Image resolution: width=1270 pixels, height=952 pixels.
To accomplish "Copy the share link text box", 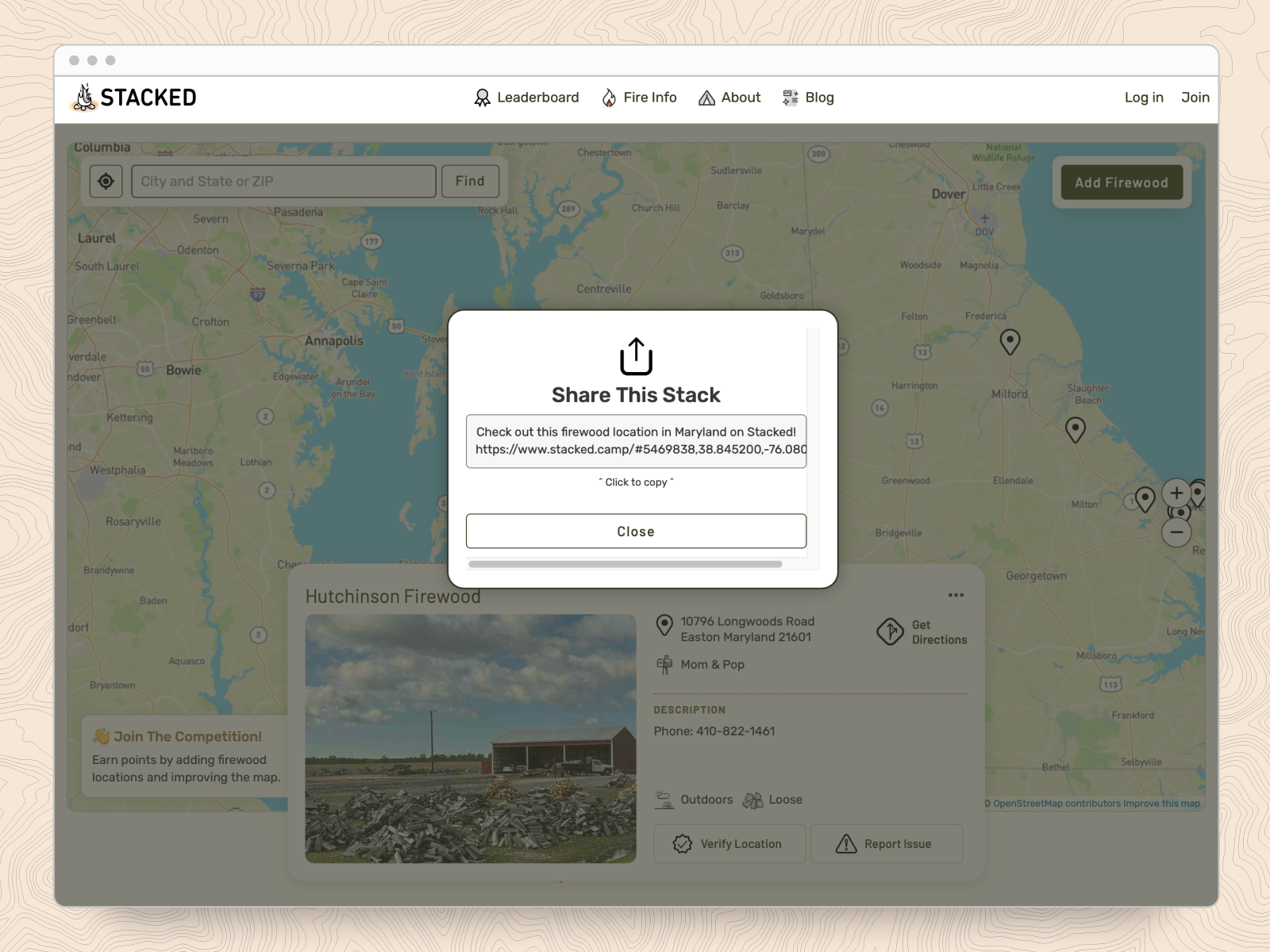I will 636,441.
